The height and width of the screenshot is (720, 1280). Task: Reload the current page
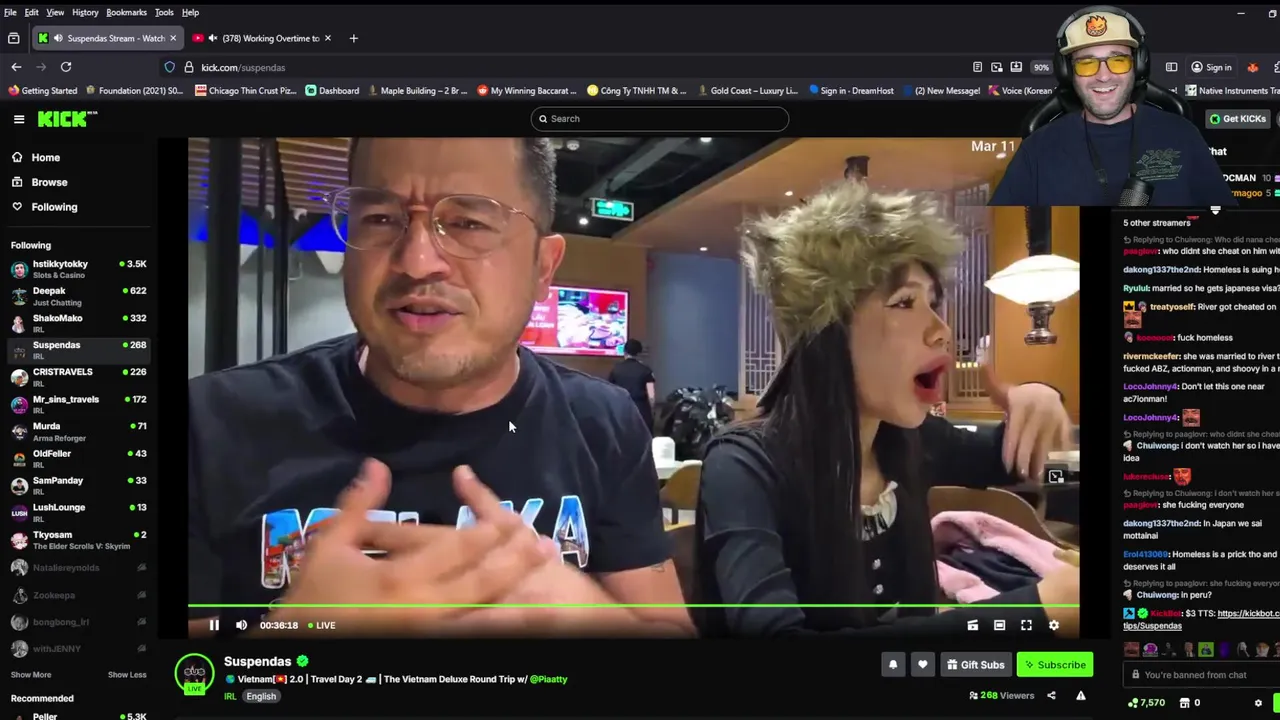point(66,67)
